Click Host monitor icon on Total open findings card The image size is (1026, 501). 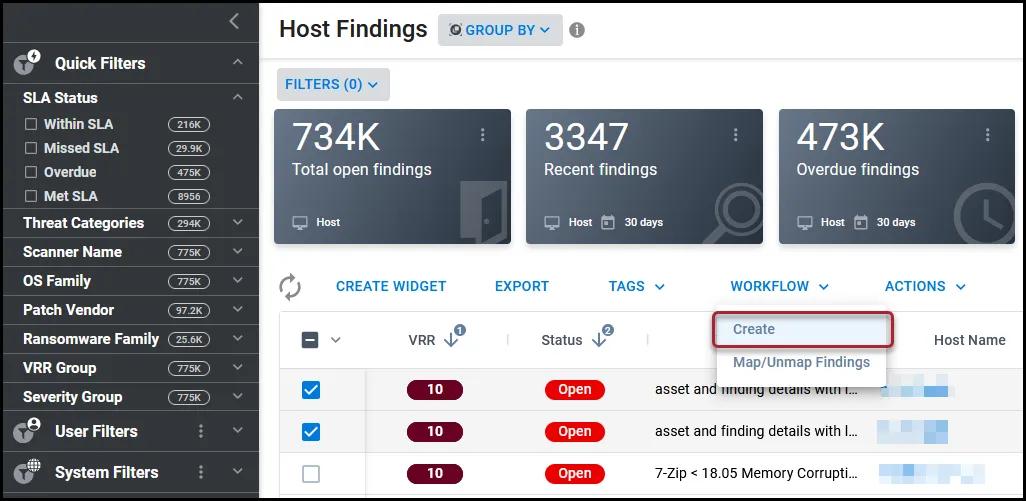pos(300,222)
